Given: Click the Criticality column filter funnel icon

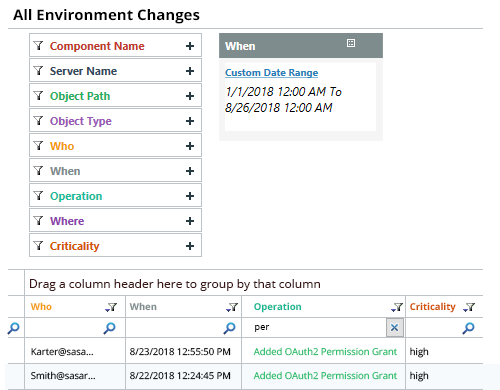Looking at the screenshot, I should (x=469, y=307).
